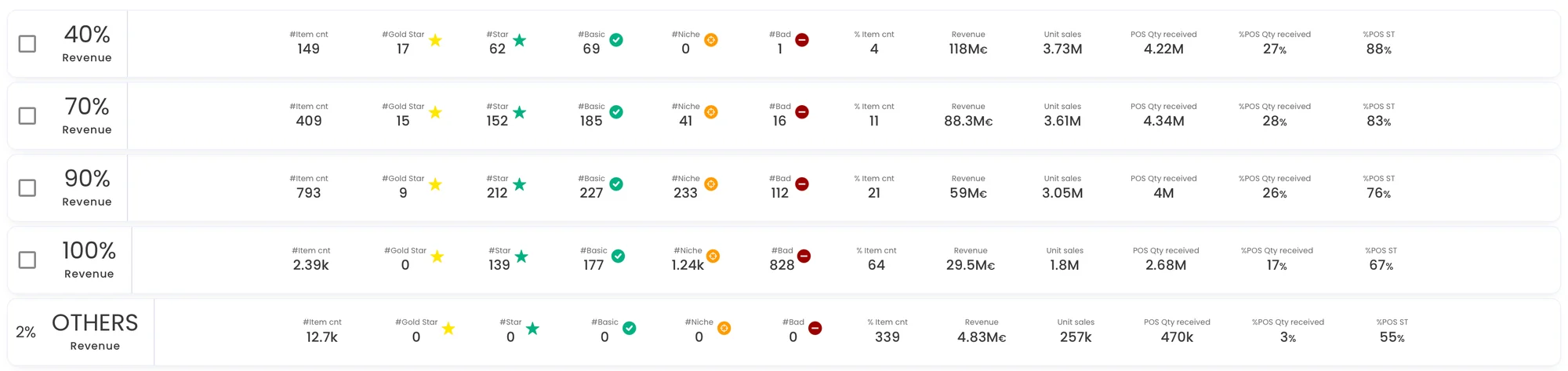
Task: Check the 40% Revenue row checkbox
Action: (27, 44)
